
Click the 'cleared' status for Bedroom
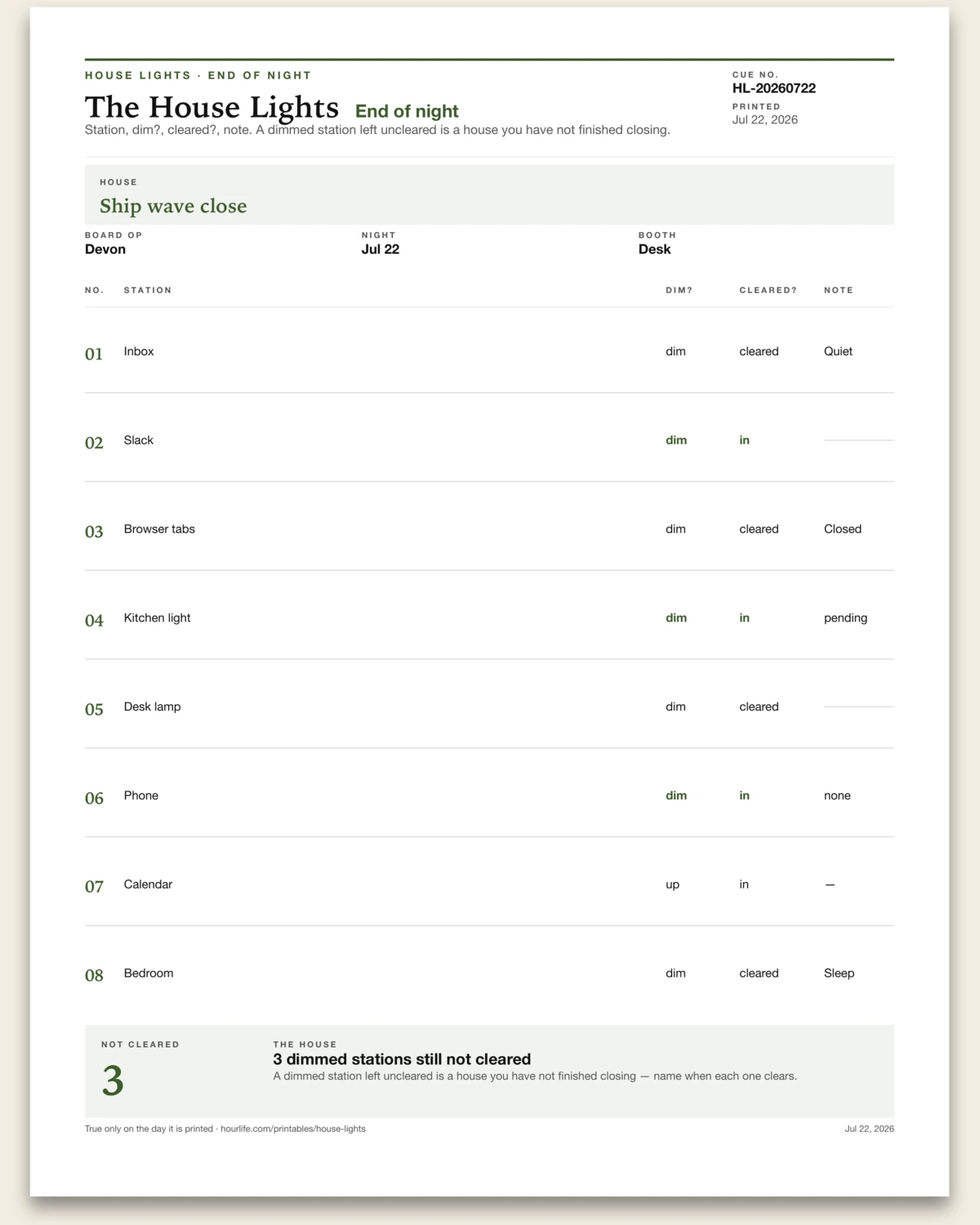click(x=759, y=973)
